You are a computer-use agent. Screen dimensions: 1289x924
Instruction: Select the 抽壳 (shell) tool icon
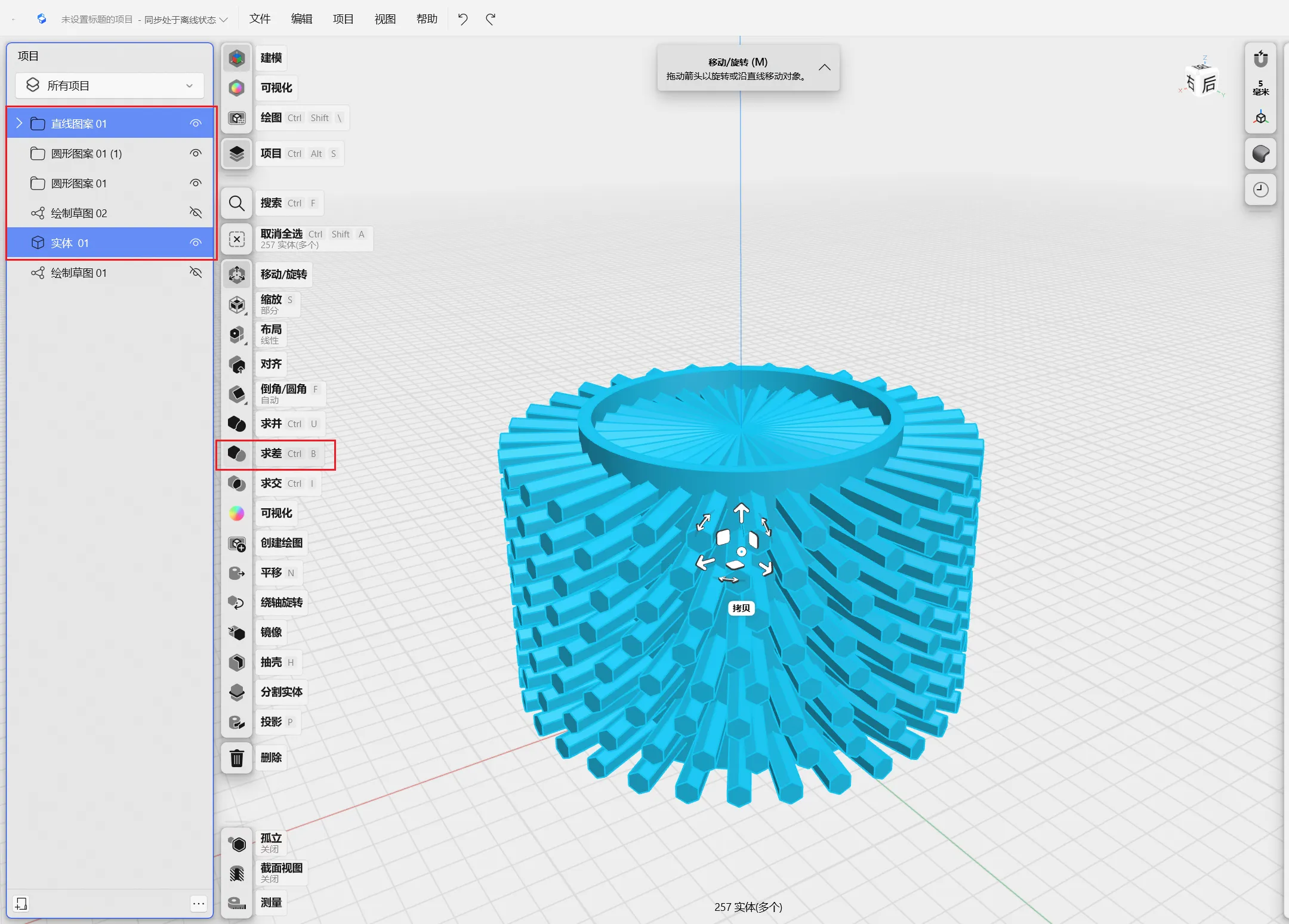237,662
